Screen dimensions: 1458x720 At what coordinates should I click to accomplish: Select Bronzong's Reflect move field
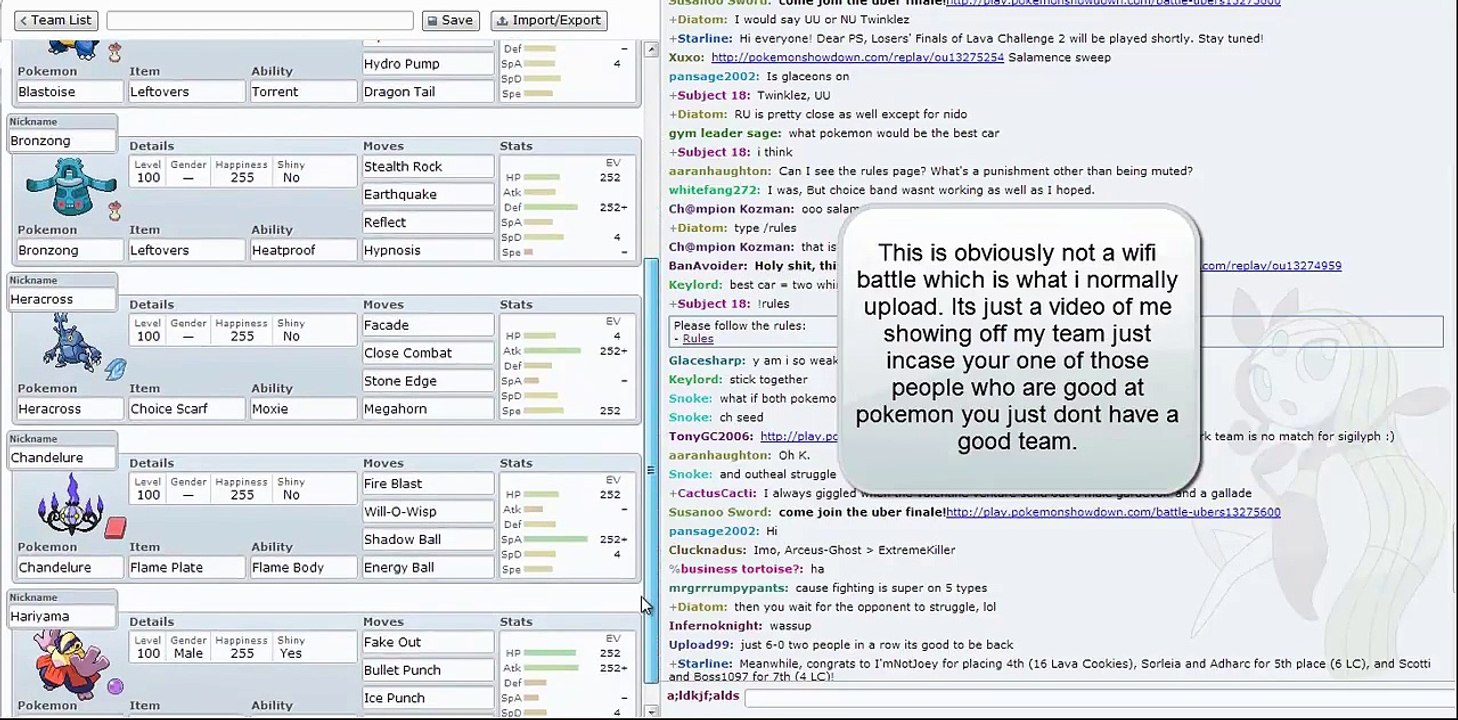[x=428, y=223]
